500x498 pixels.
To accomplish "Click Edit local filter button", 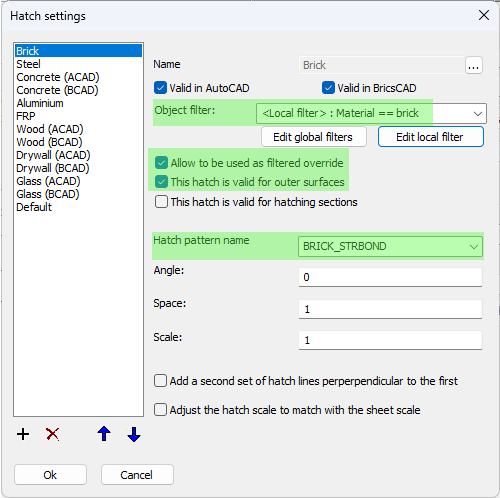I will pos(431,137).
